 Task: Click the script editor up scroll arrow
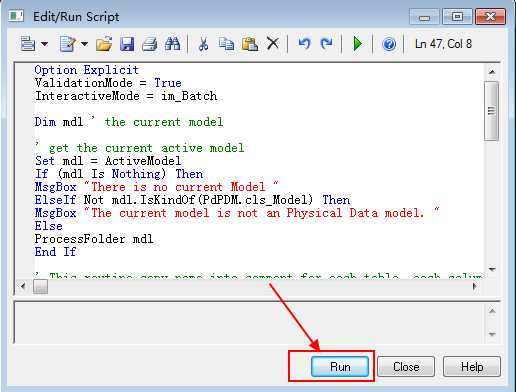(x=492, y=72)
